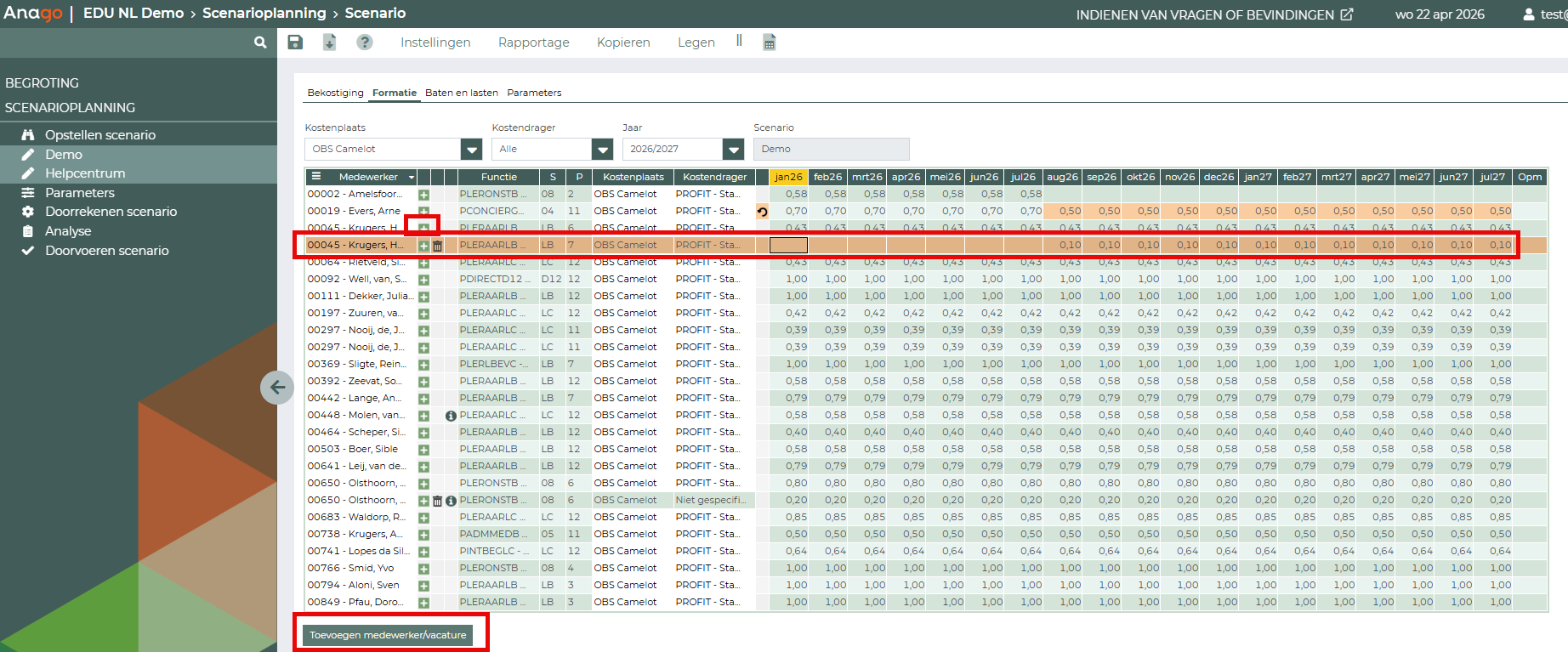The image size is (1568, 652).
Task: Click the green plus on Smid, Yvo row
Action: 423,569
